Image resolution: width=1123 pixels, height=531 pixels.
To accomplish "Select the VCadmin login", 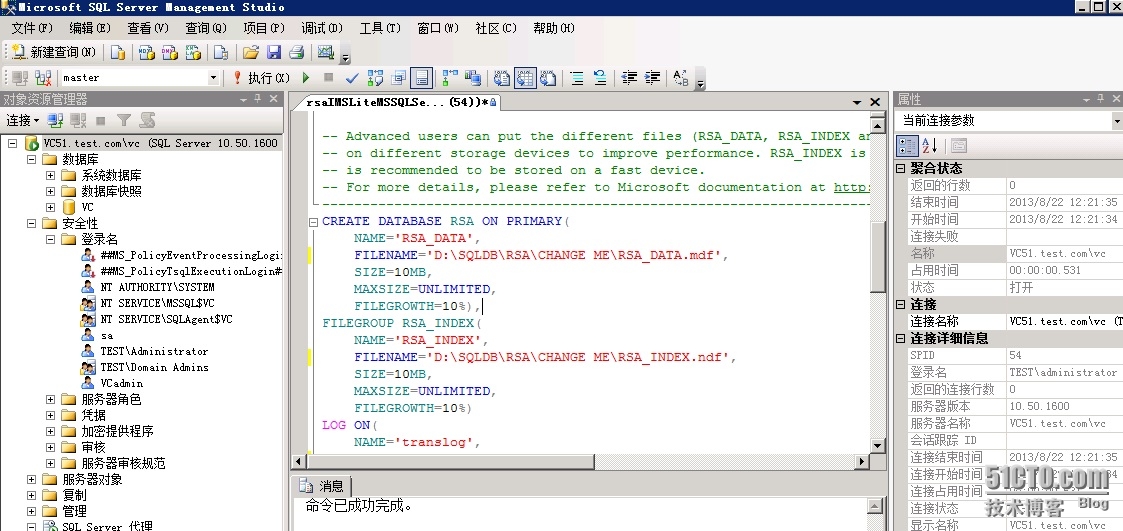I will (x=121, y=383).
